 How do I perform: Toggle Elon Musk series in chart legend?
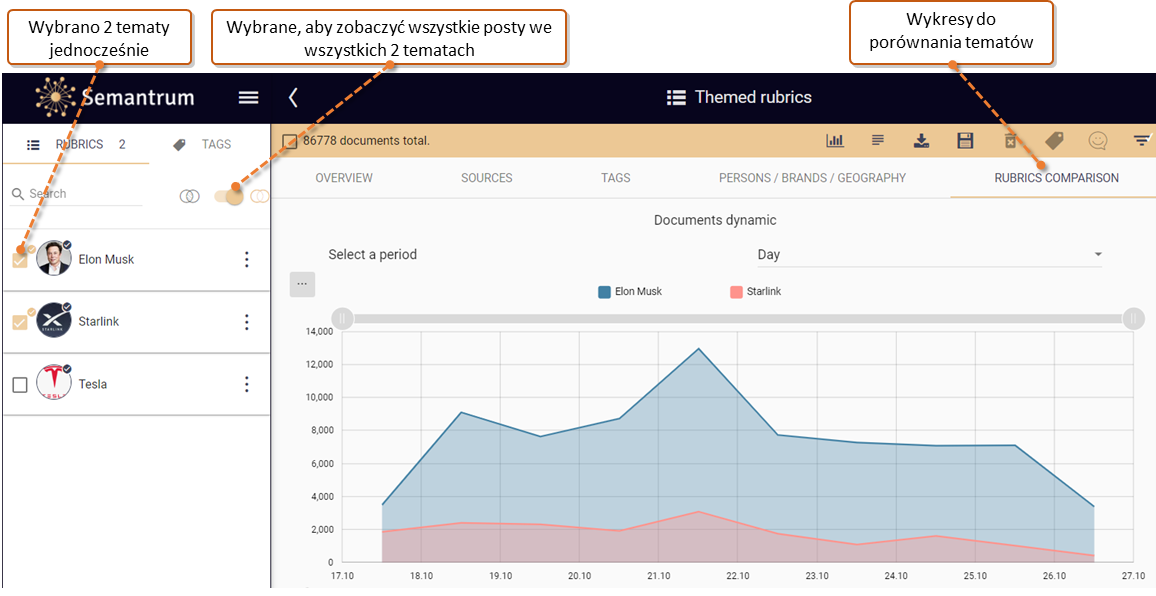click(x=630, y=291)
